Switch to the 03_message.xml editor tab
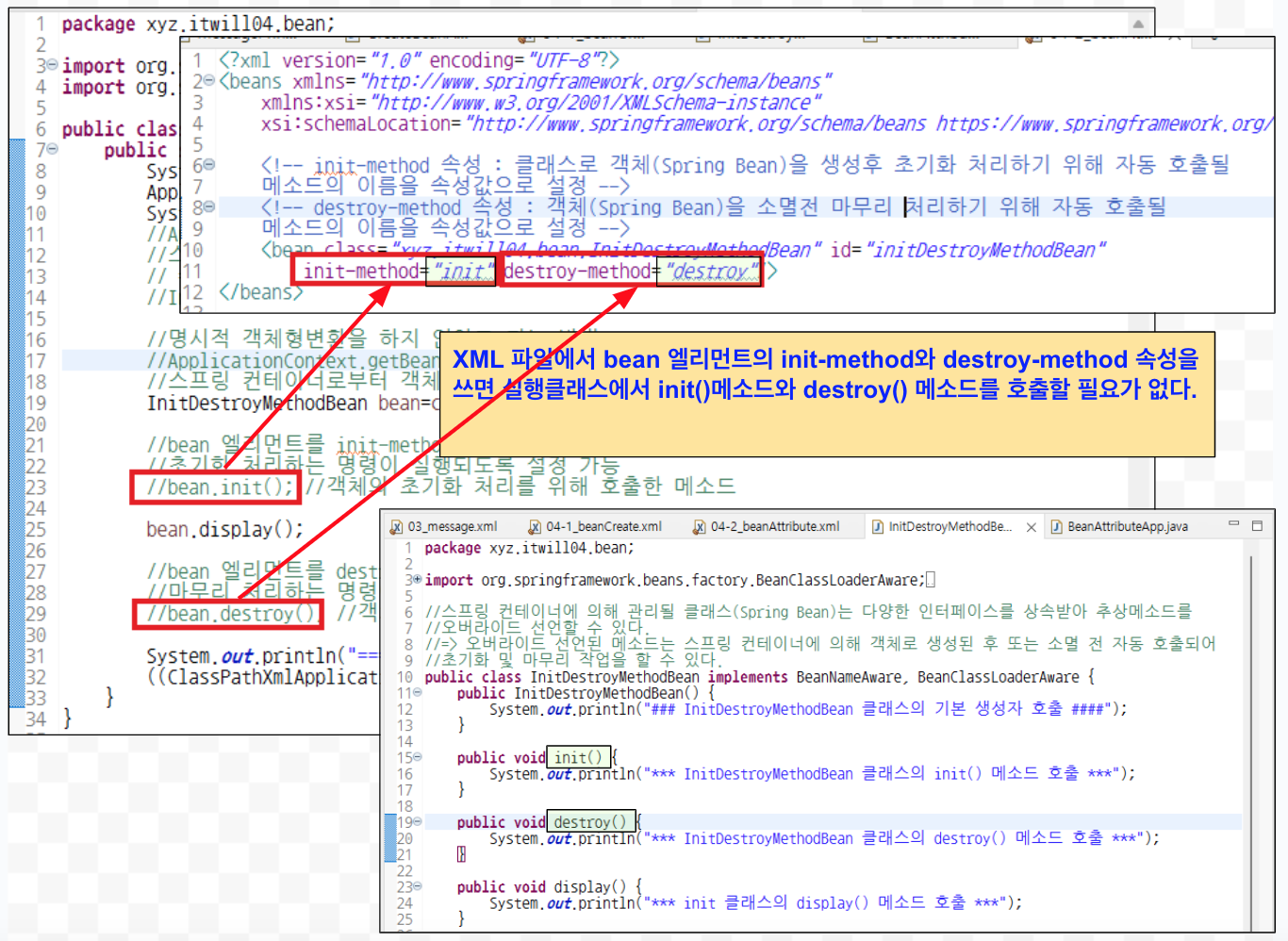 pyautogui.click(x=444, y=527)
